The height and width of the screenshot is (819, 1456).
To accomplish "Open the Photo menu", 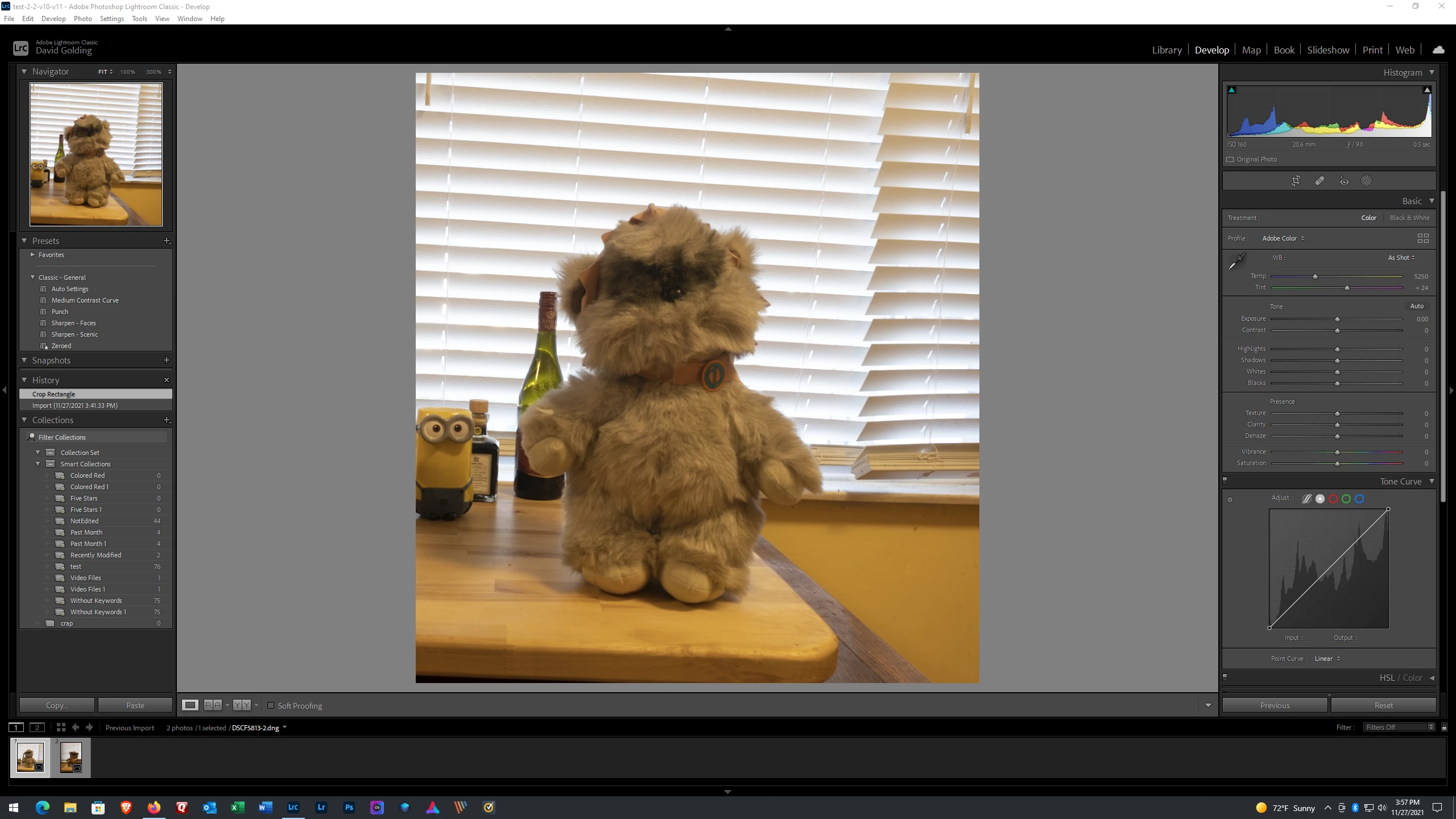I will [82, 18].
